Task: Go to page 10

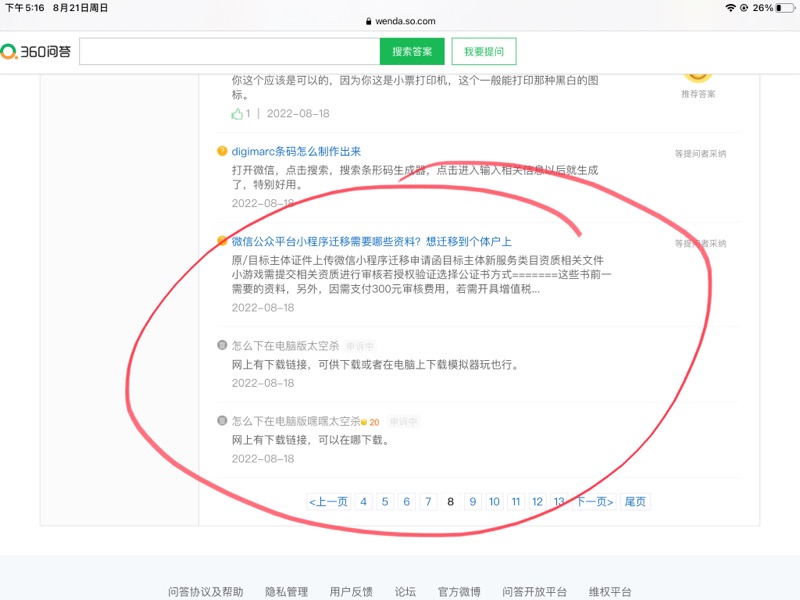Action: coord(494,502)
